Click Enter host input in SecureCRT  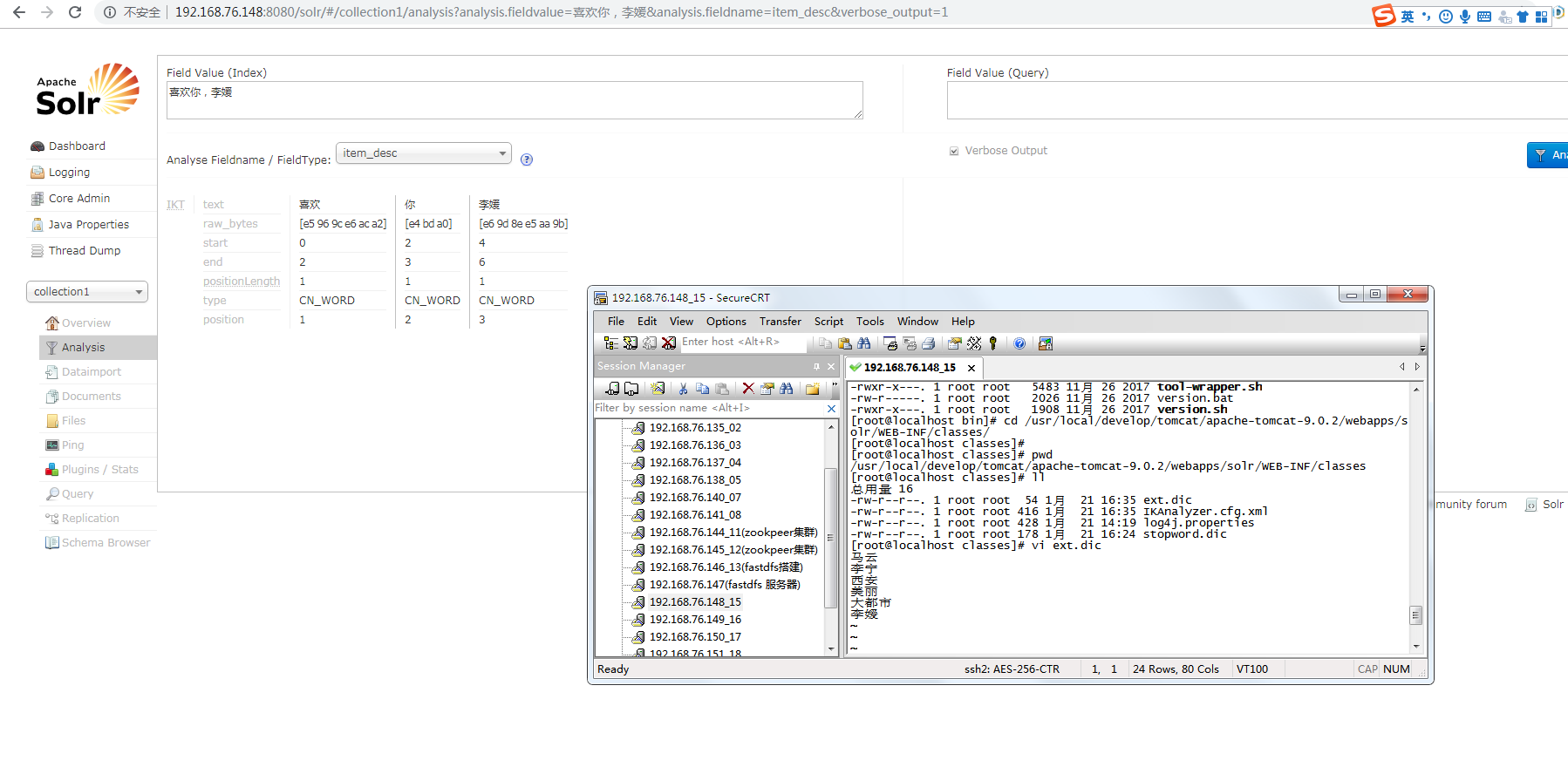(744, 343)
